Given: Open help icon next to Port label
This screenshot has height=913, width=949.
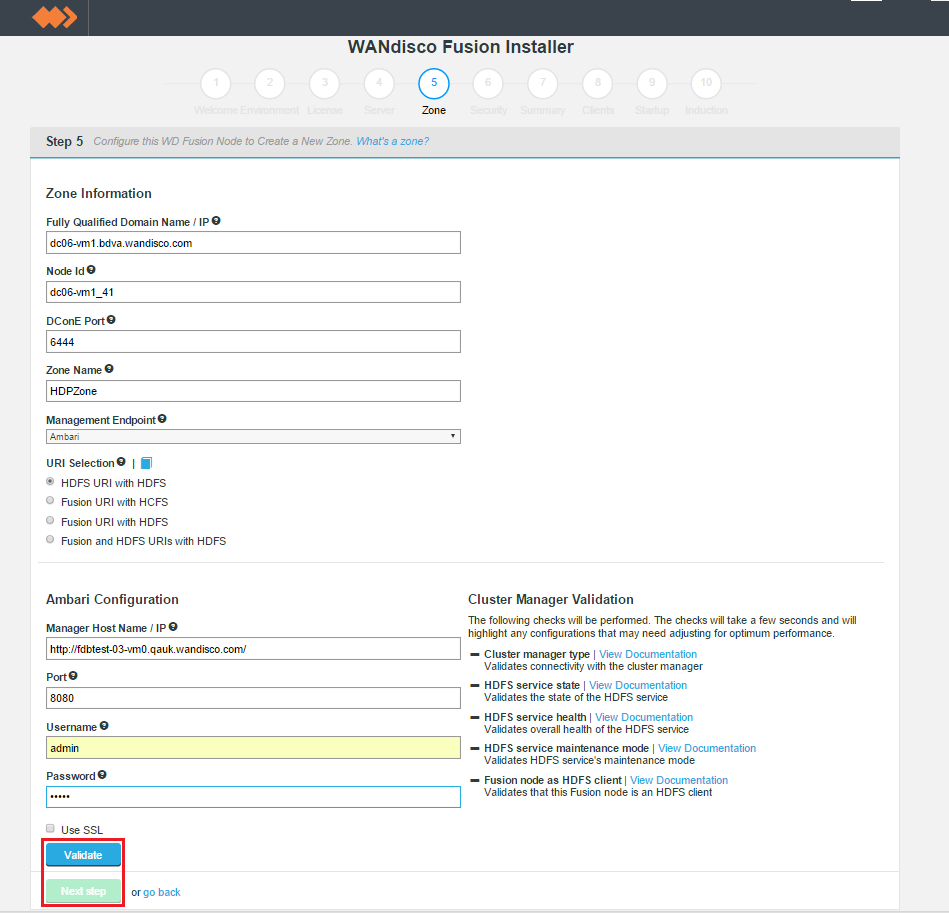Looking at the screenshot, I should (73, 676).
